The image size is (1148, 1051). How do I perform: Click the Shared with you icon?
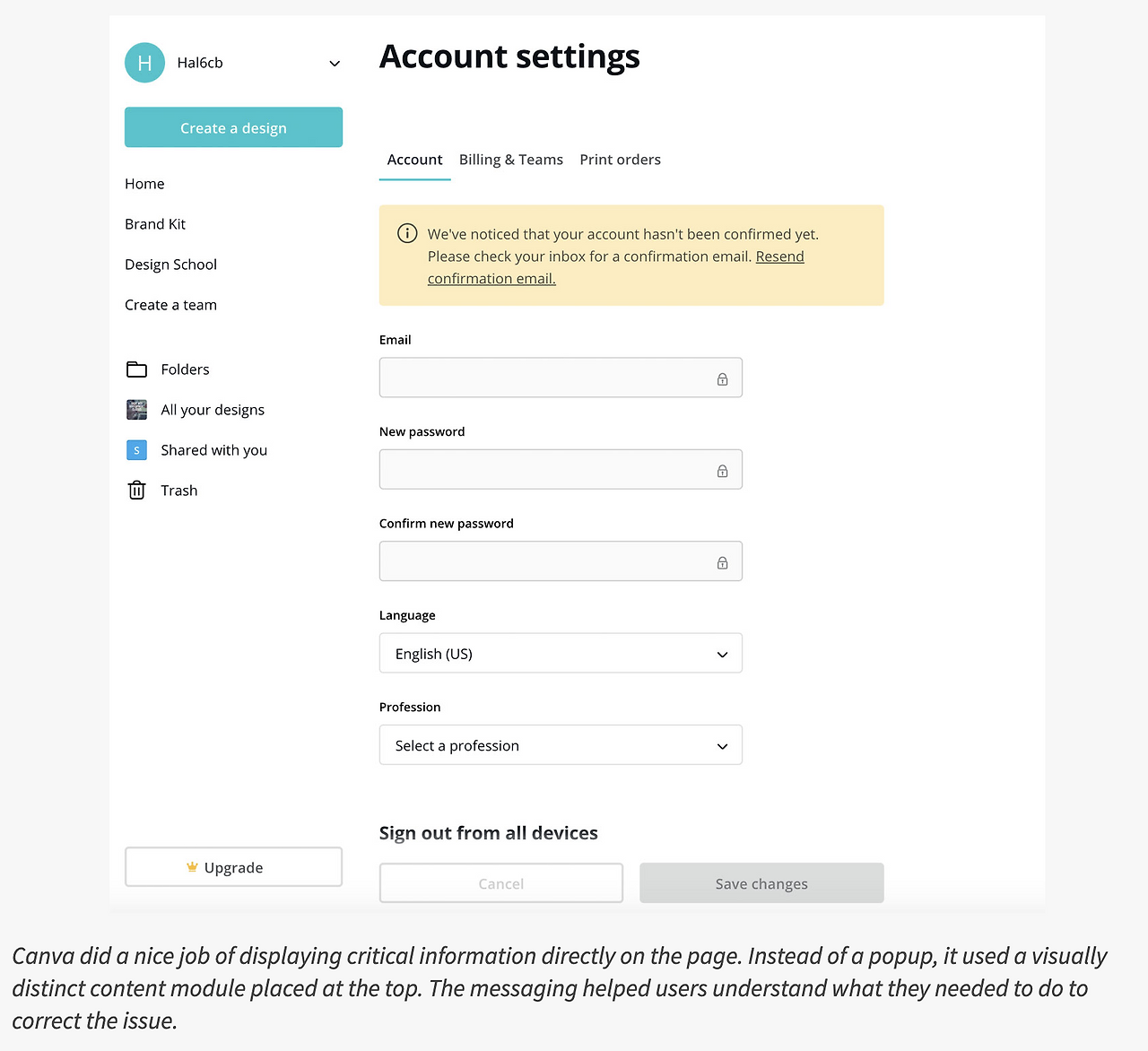click(136, 450)
